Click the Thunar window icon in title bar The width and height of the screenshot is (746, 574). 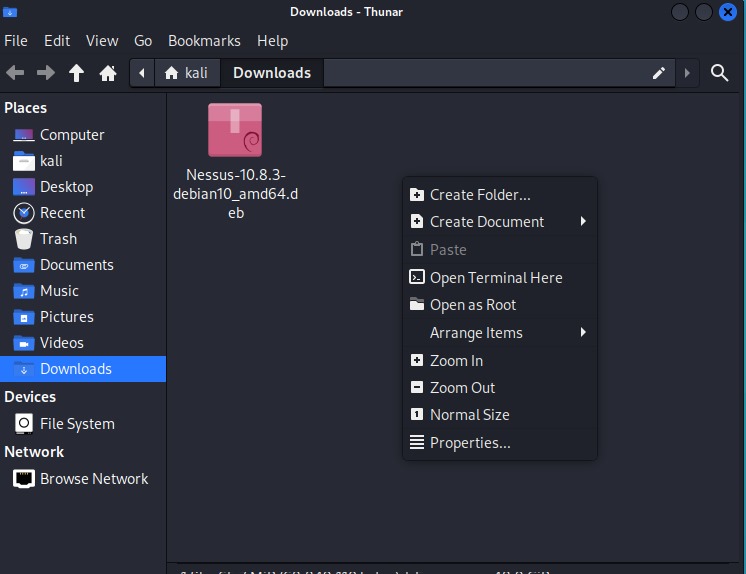(x=10, y=12)
